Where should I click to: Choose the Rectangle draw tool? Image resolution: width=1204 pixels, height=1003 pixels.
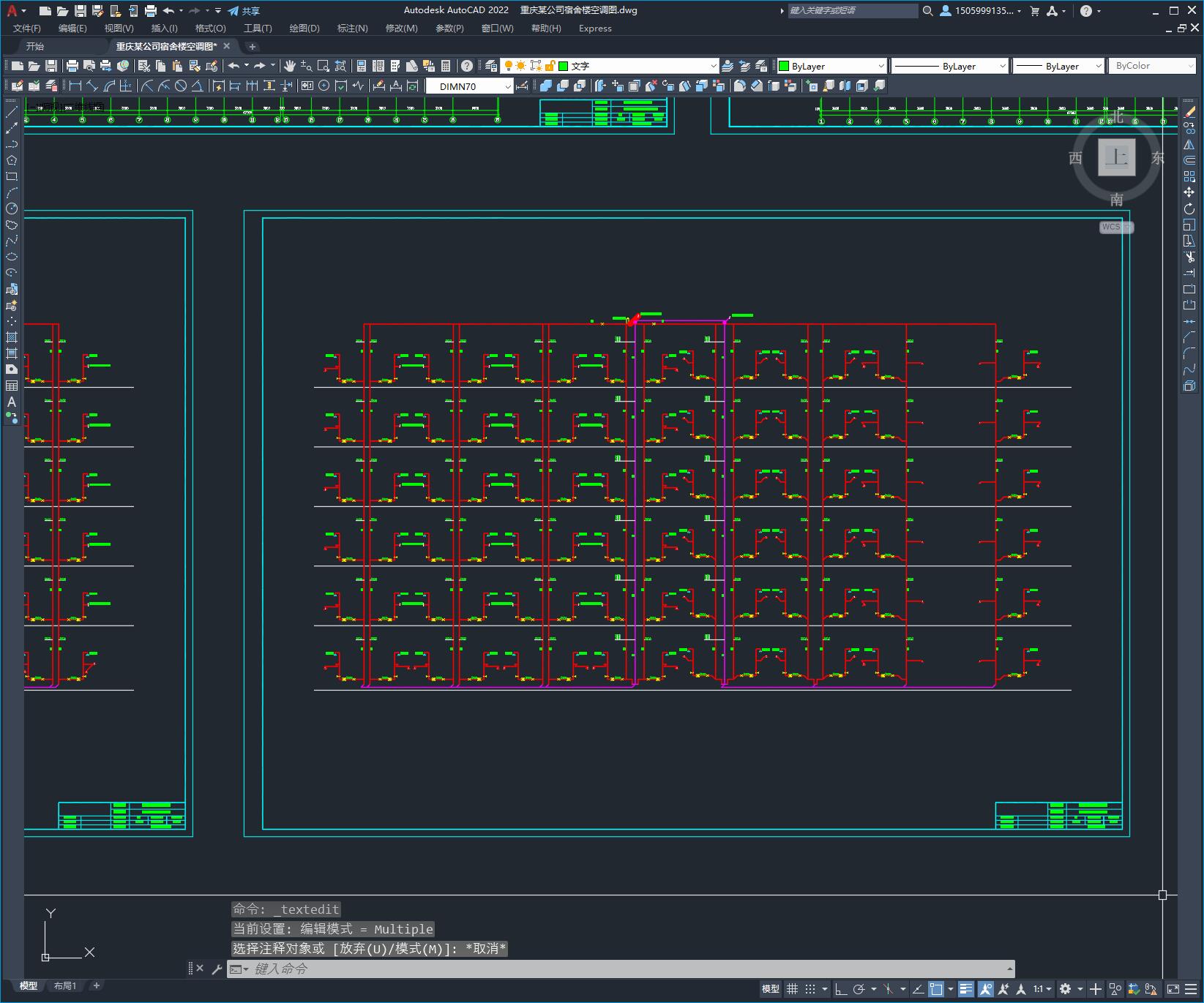(12, 176)
